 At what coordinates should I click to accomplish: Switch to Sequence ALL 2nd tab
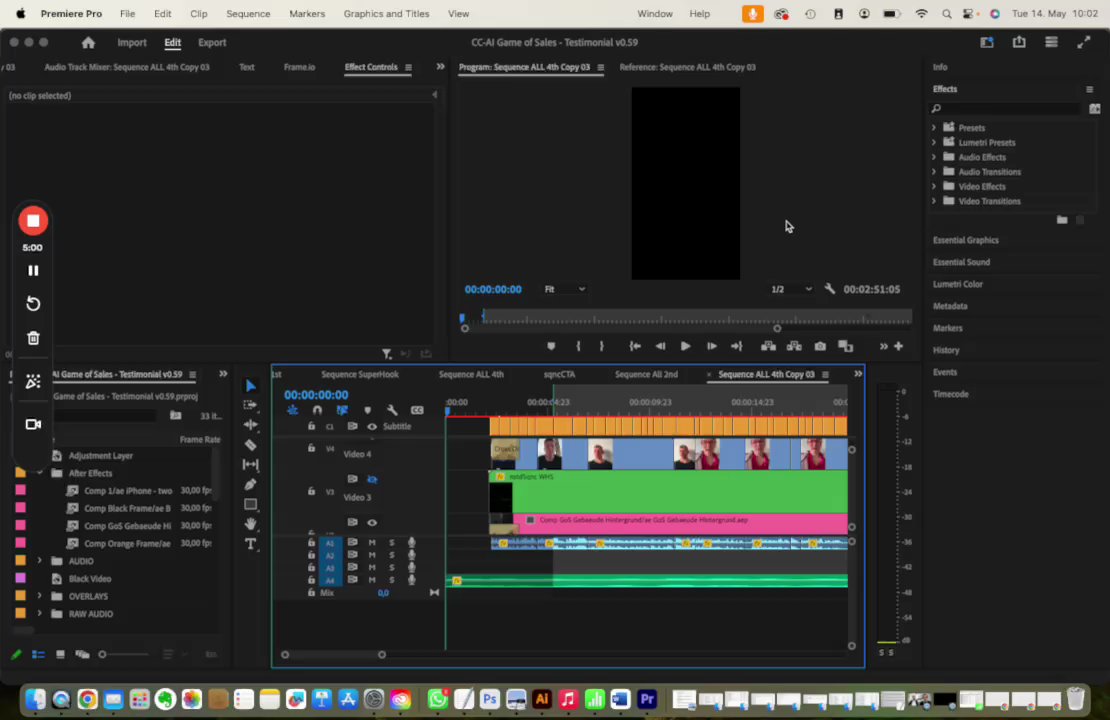(646, 374)
